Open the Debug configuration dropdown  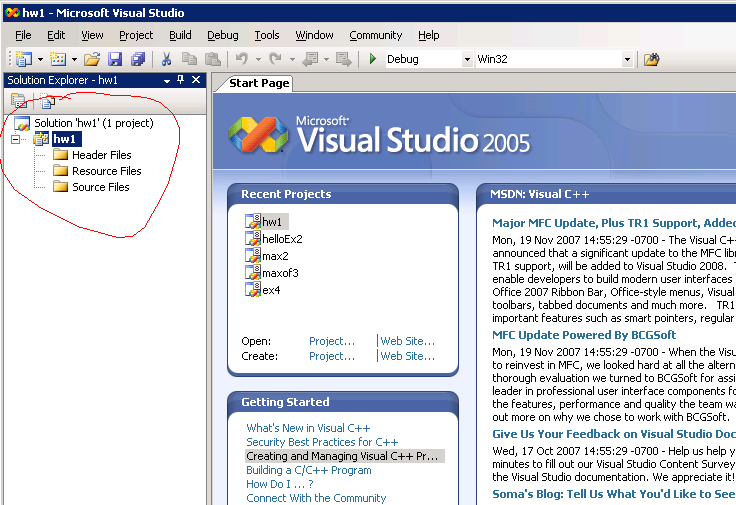point(467,60)
